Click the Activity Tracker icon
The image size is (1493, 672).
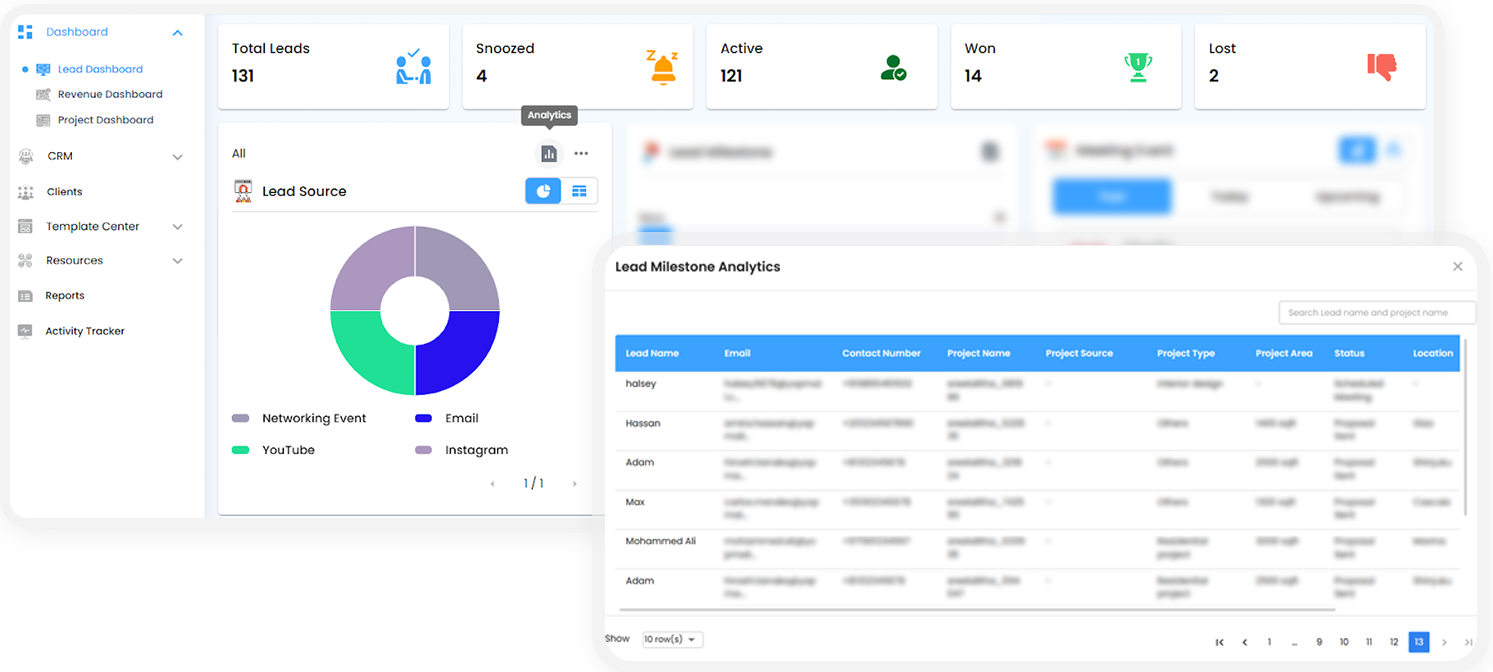[25, 331]
